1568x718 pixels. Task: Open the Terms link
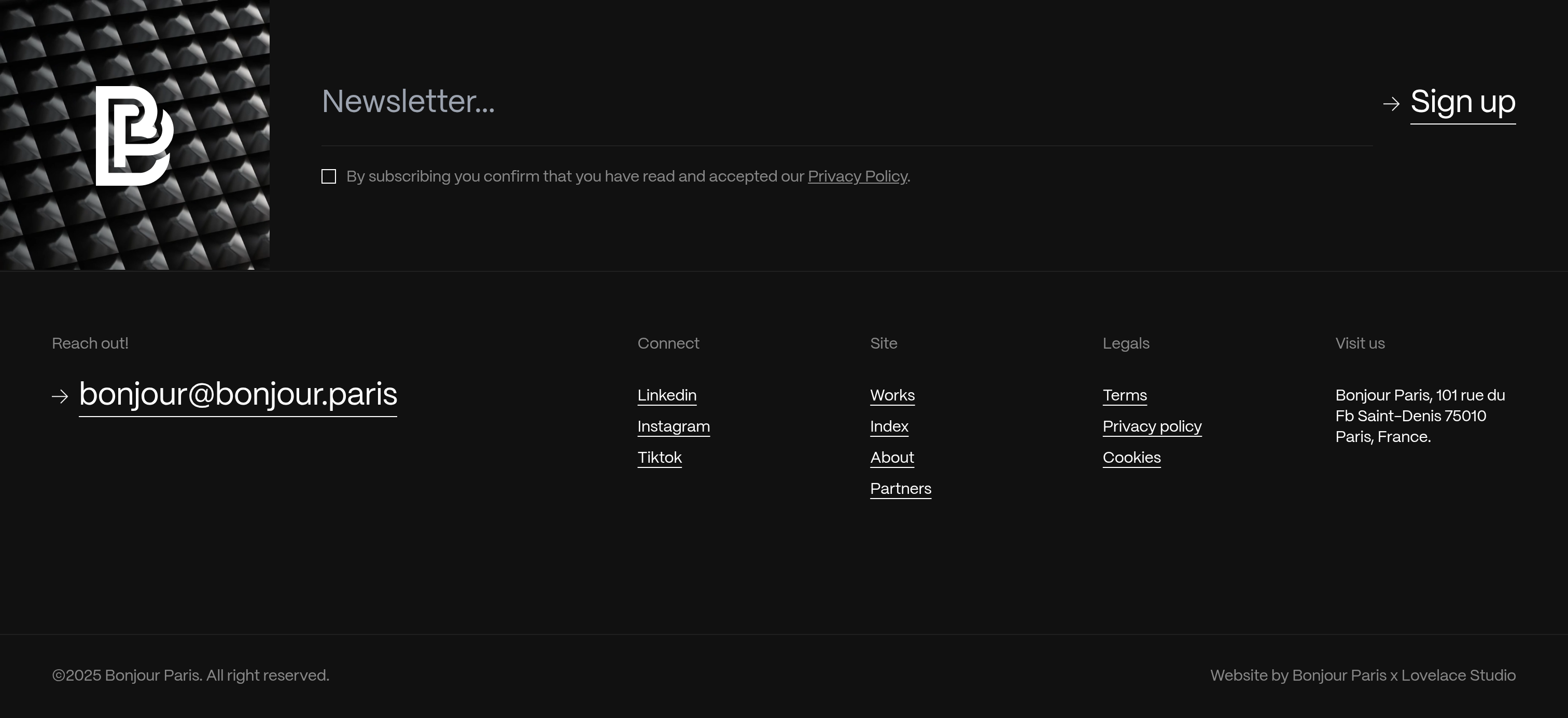coord(1125,395)
